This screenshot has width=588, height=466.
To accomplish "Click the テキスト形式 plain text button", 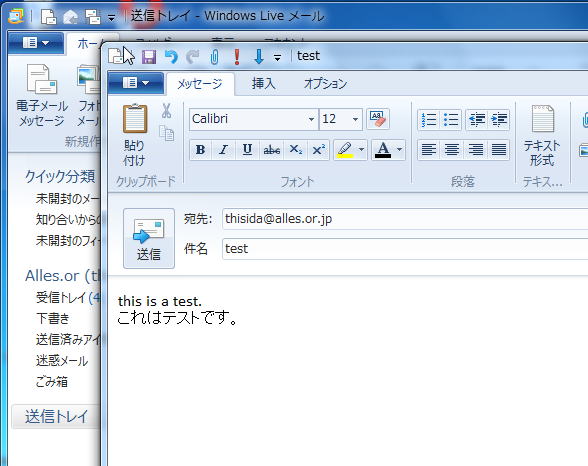I will 542,136.
